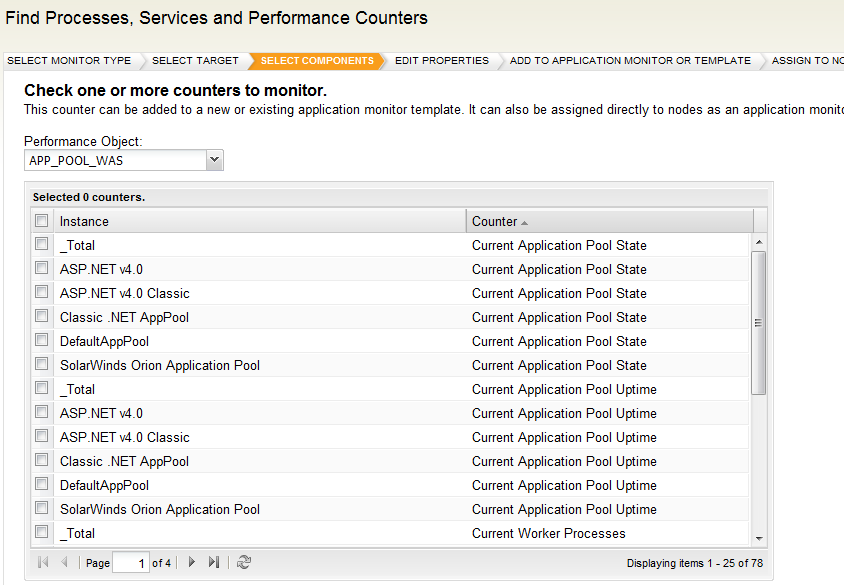844x585 pixels.
Task: Click Add to Application Monitor or Template step
Action: pos(630,61)
